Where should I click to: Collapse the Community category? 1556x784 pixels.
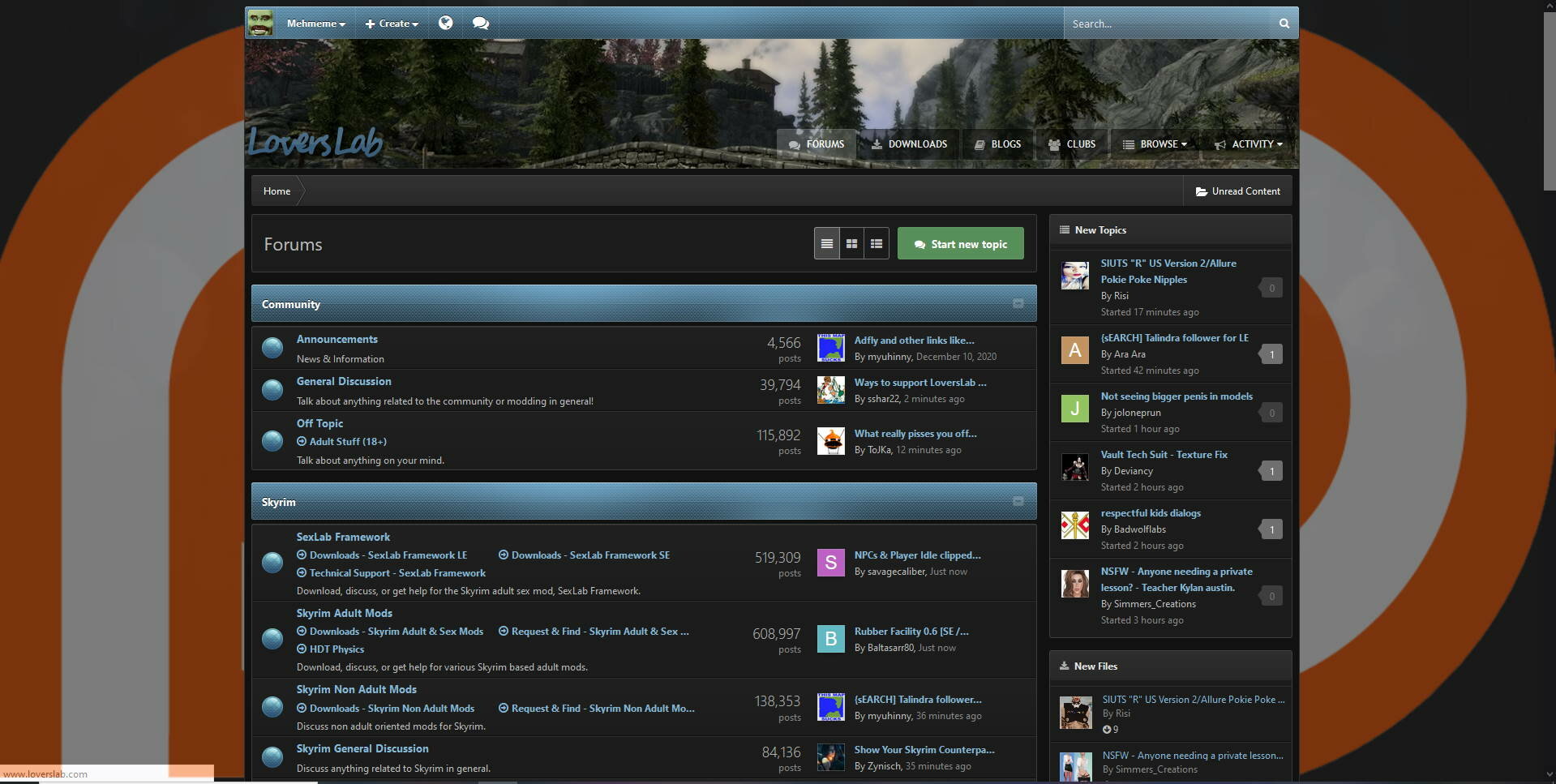pyautogui.click(x=1018, y=303)
